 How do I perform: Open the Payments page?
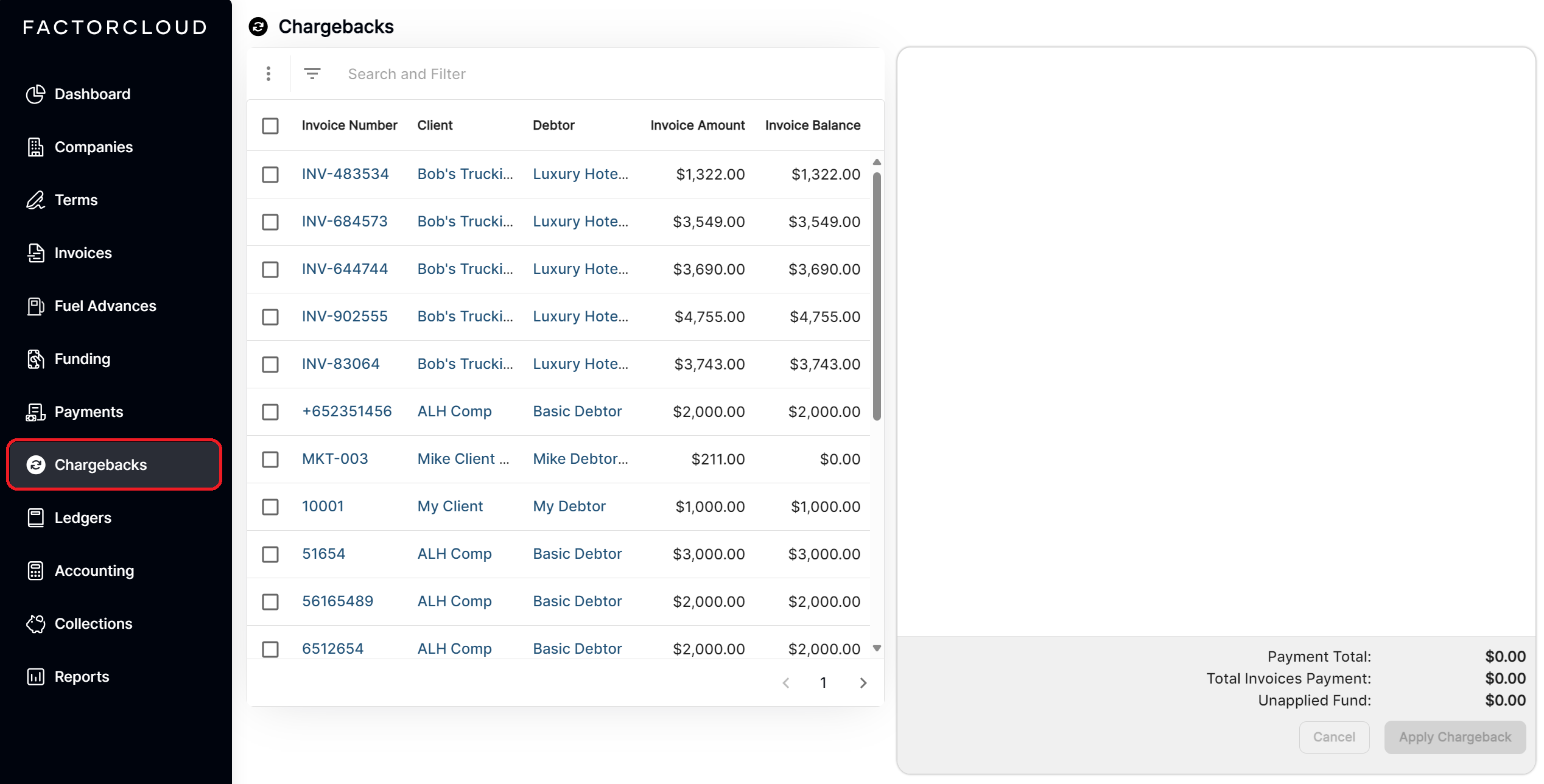click(x=89, y=411)
